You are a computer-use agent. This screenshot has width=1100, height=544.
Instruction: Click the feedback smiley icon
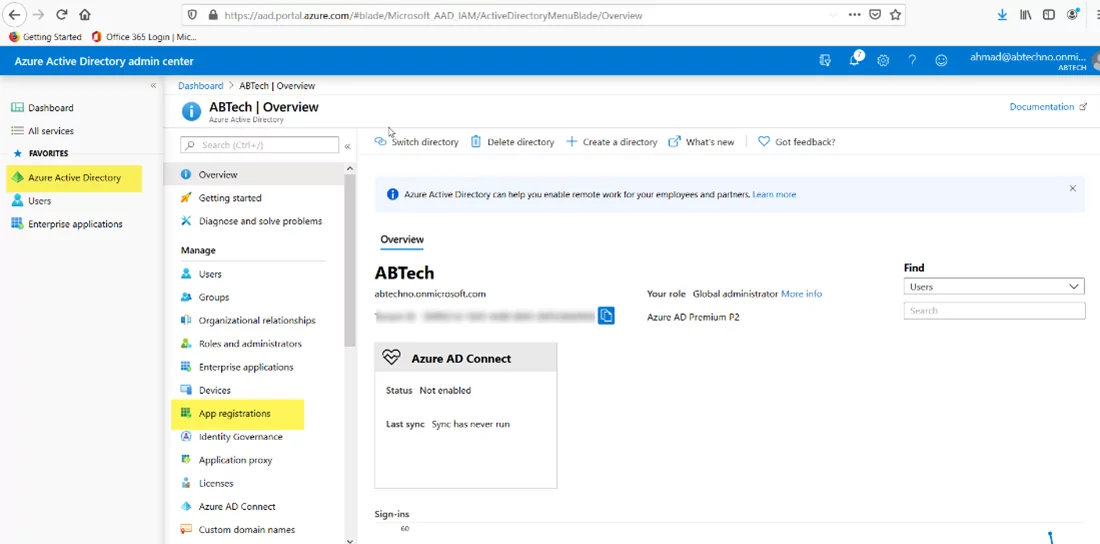tap(941, 60)
